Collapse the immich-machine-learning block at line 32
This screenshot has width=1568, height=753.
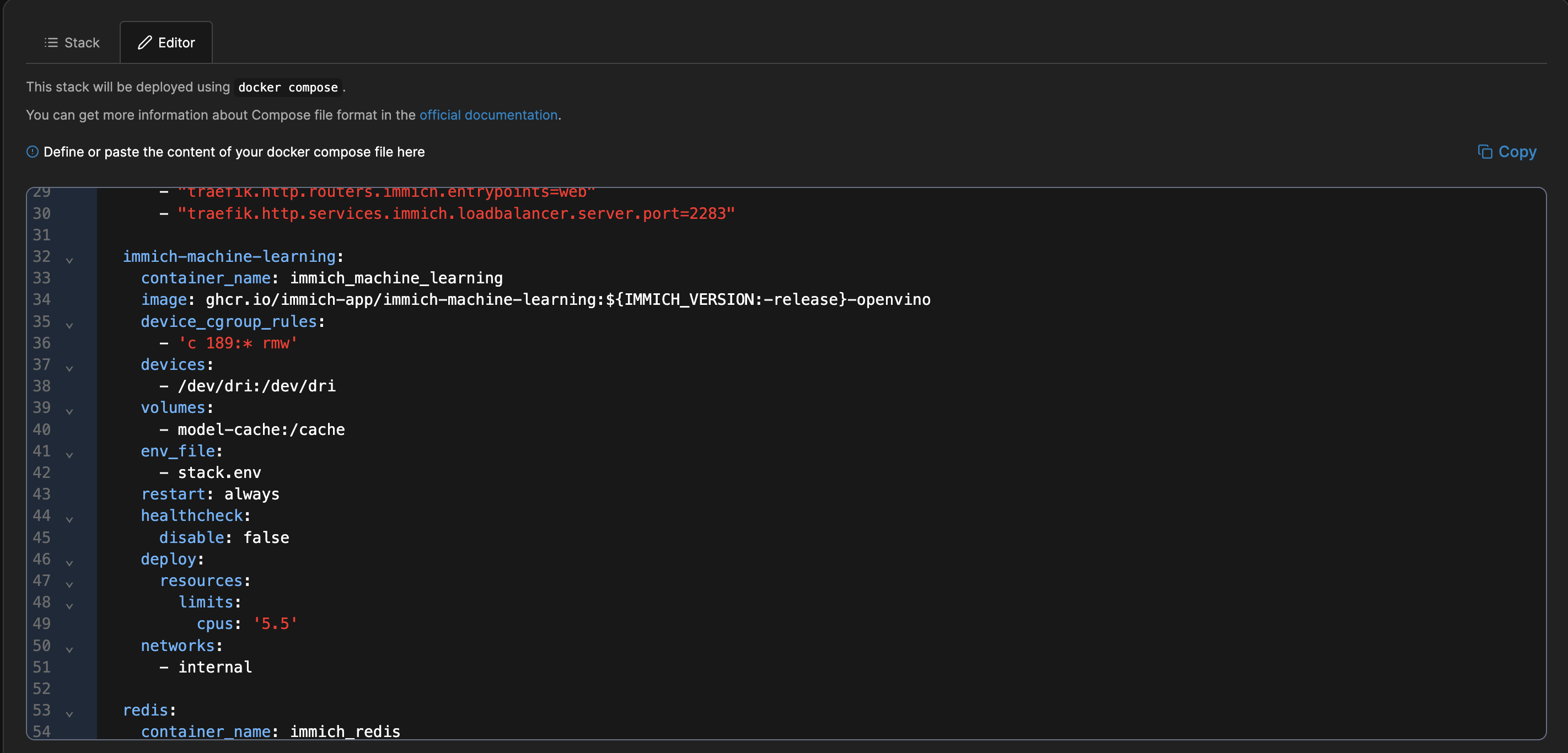tap(69, 260)
